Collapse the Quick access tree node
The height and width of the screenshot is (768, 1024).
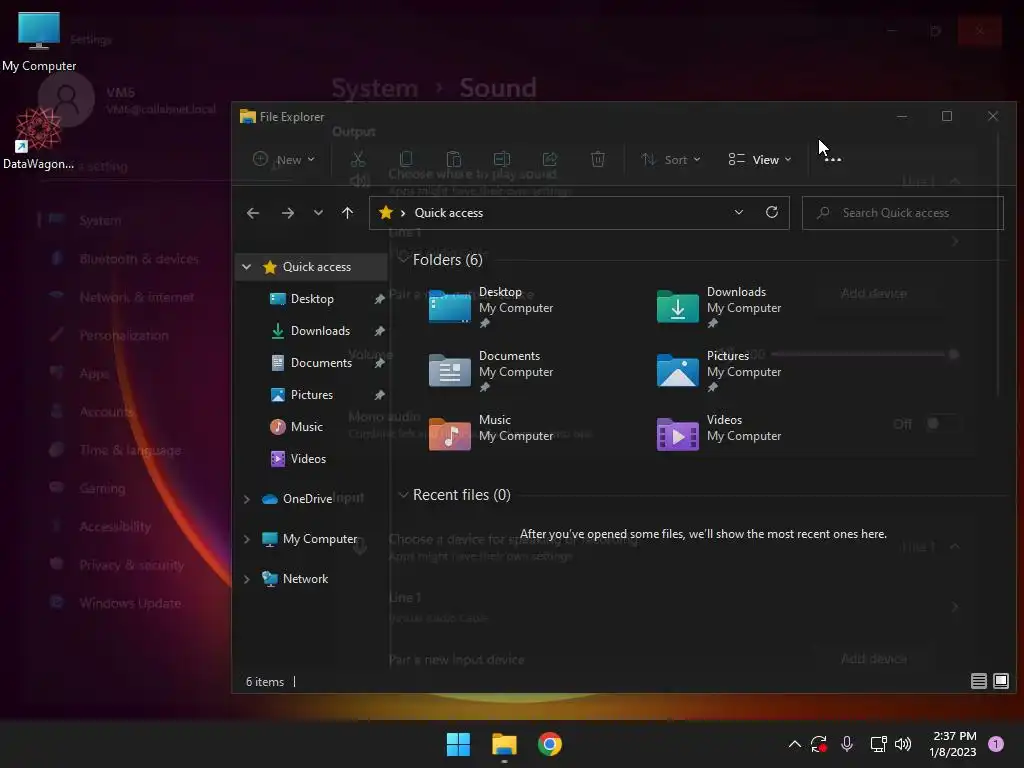point(246,266)
